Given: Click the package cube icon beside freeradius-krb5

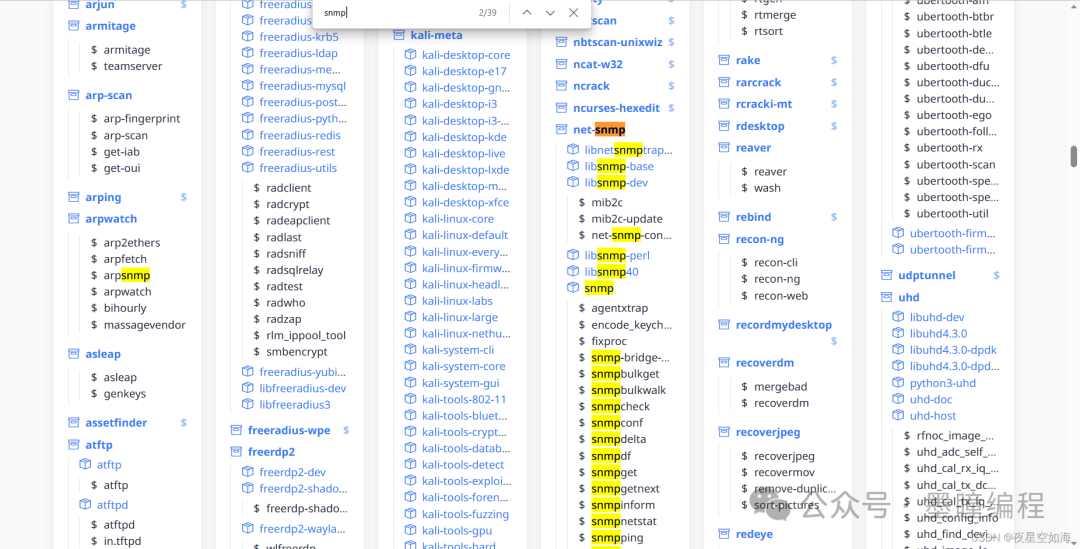Looking at the screenshot, I should point(248,37).
